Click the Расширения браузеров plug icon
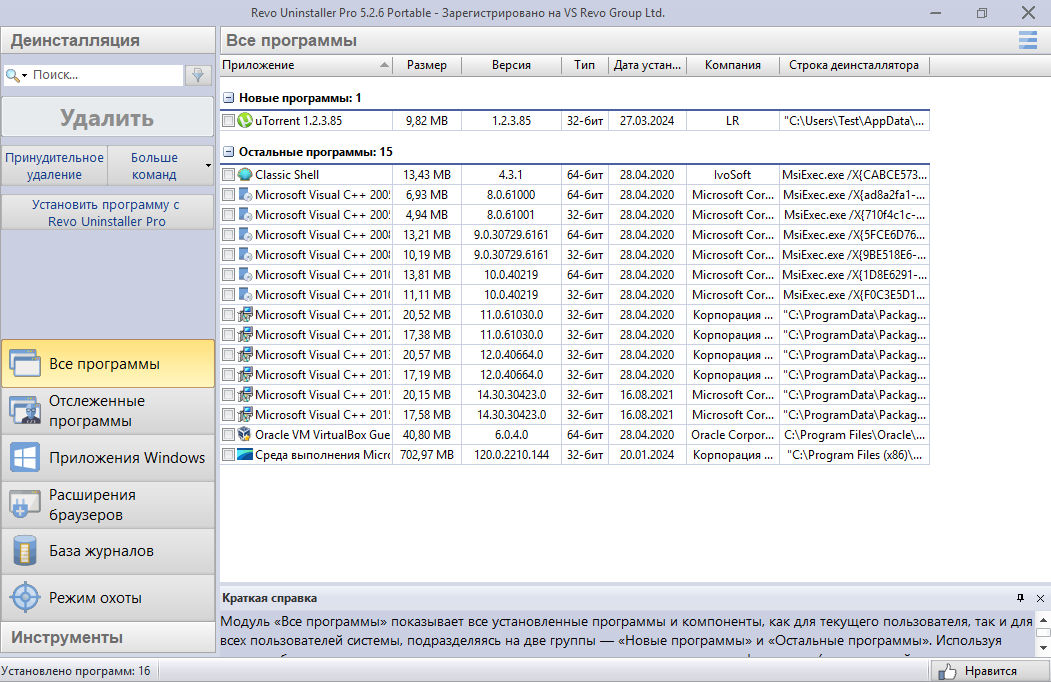1051x682 pixels. coord(25,505)
